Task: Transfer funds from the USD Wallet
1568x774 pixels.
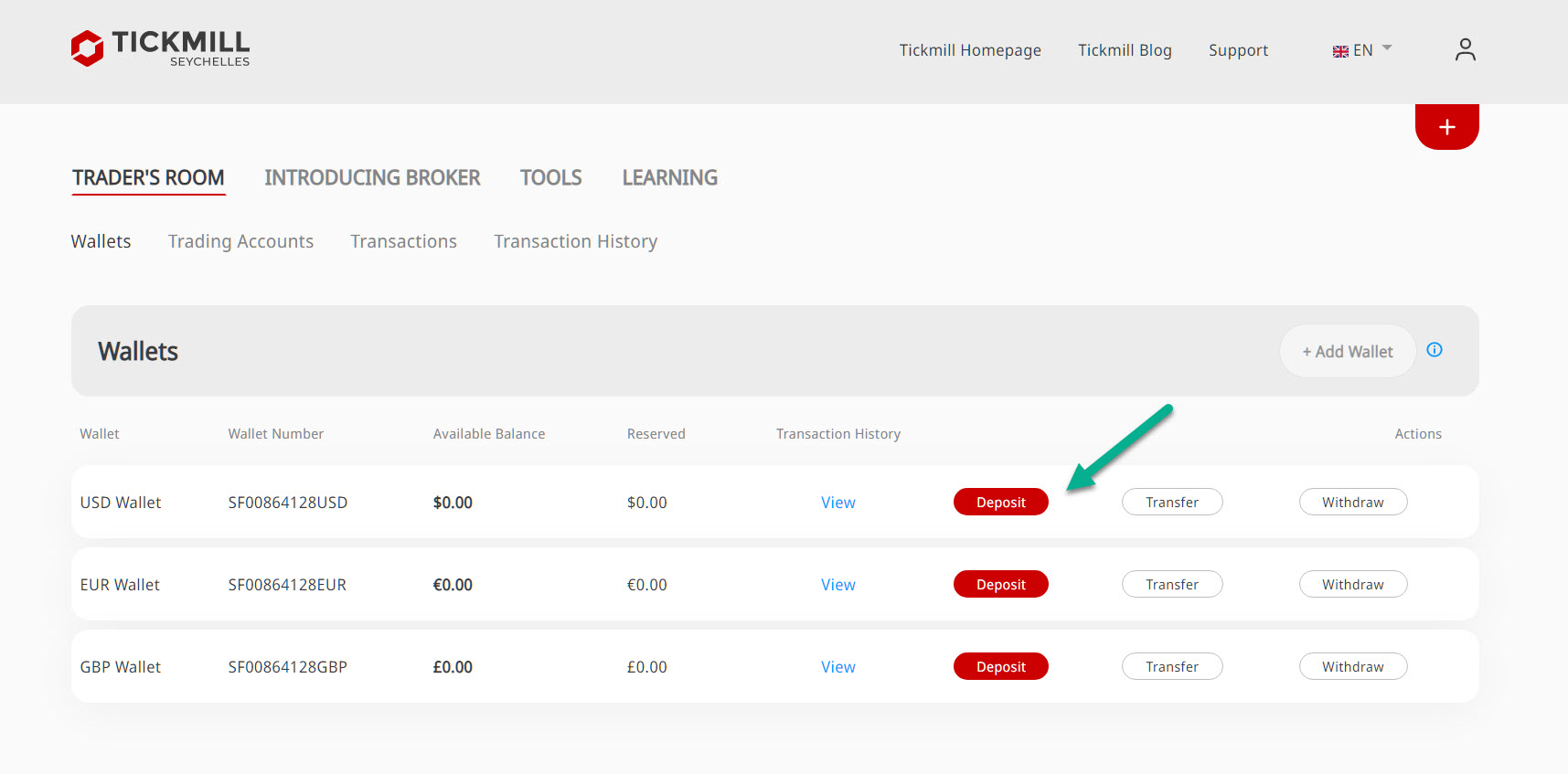Action: point(1172,502)
